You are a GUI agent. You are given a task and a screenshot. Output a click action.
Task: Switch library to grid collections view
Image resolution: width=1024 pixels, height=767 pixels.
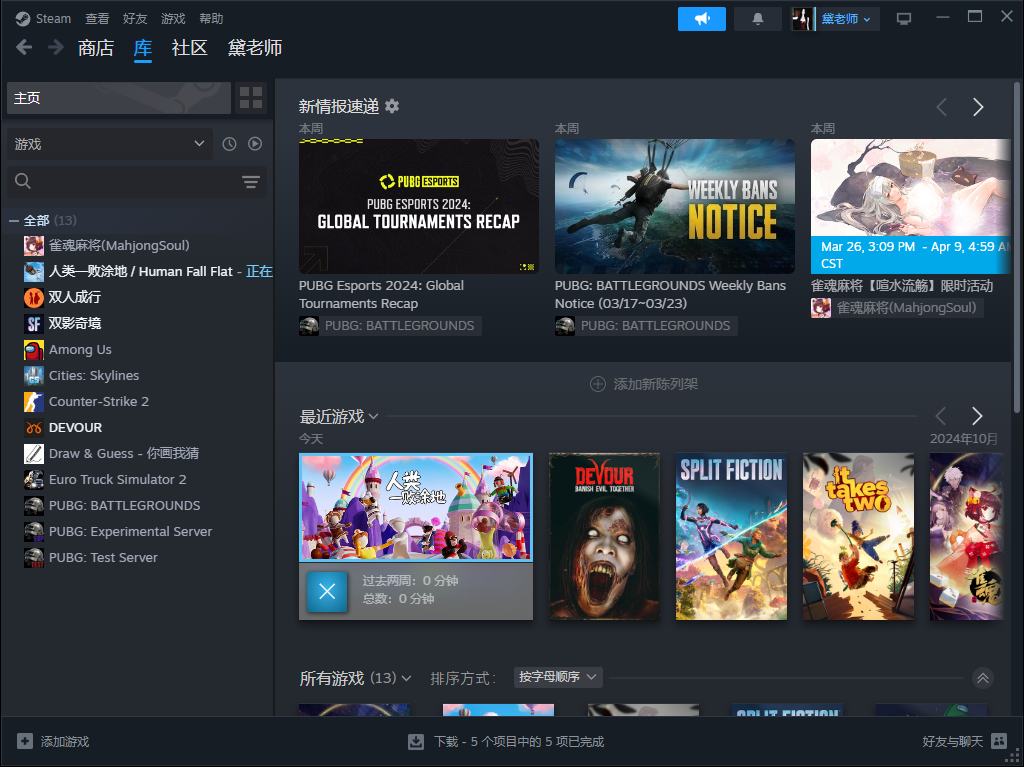[251, 98]
